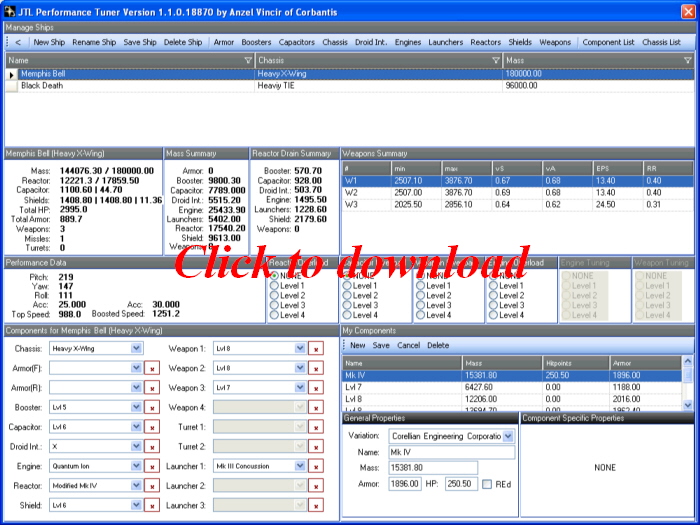Open the Droid Int. category in toolbar

point(371,42)
